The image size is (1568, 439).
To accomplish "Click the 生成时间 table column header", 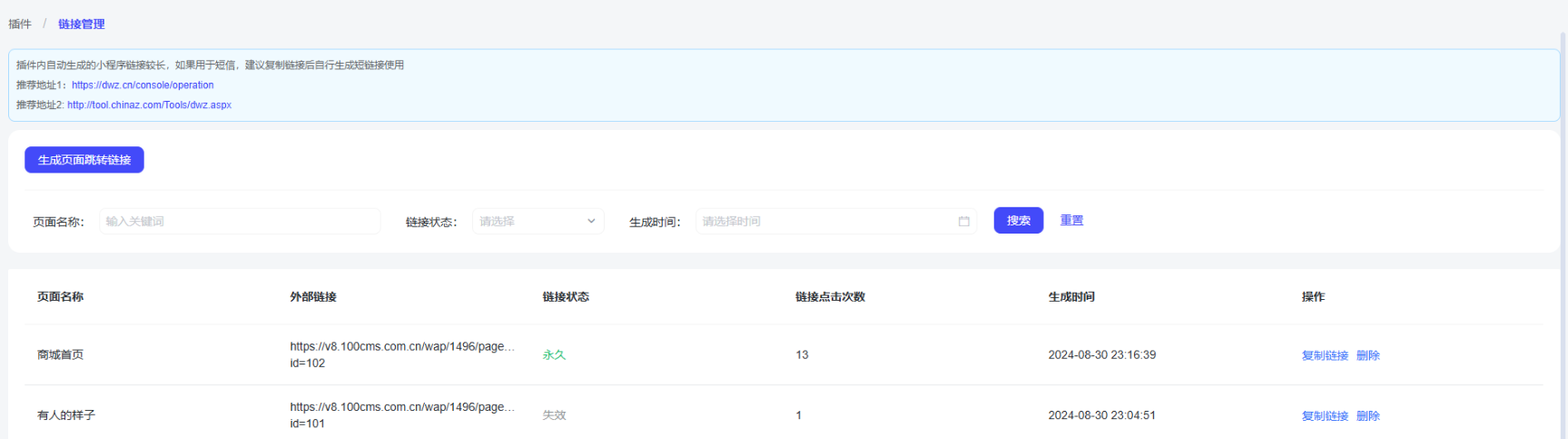I will point(1071,297).
